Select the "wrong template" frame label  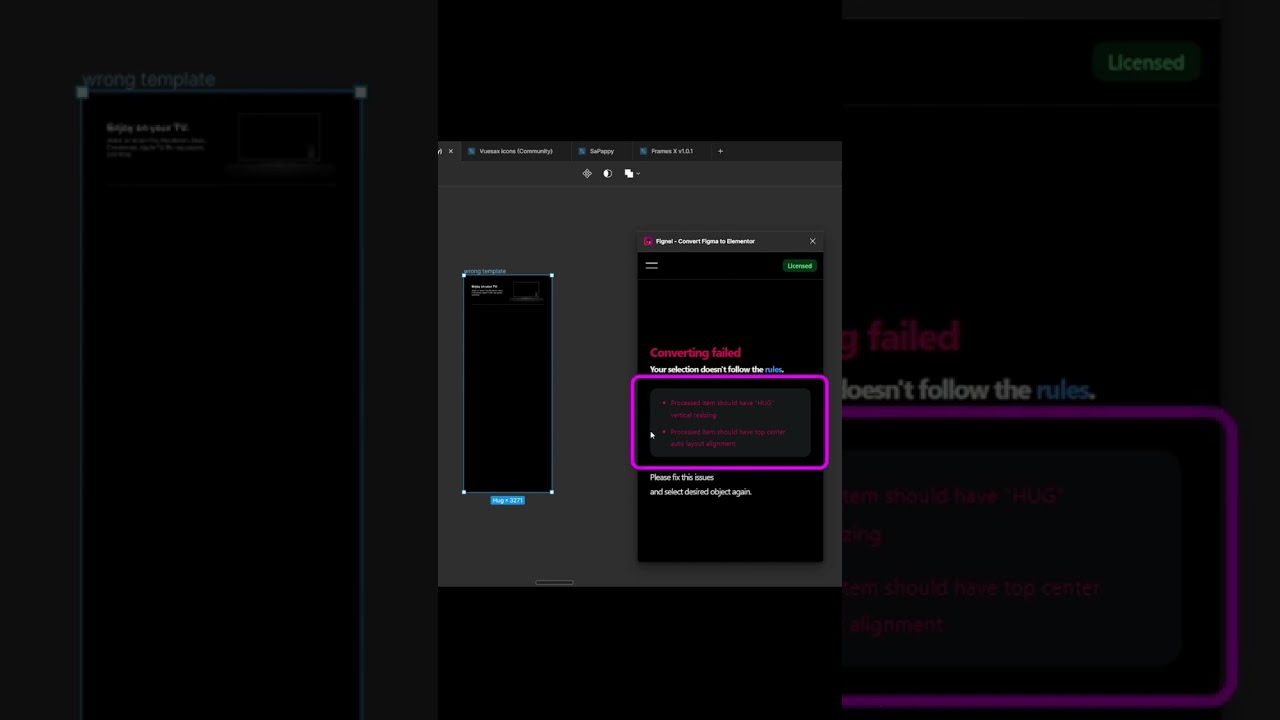(485, 271)
